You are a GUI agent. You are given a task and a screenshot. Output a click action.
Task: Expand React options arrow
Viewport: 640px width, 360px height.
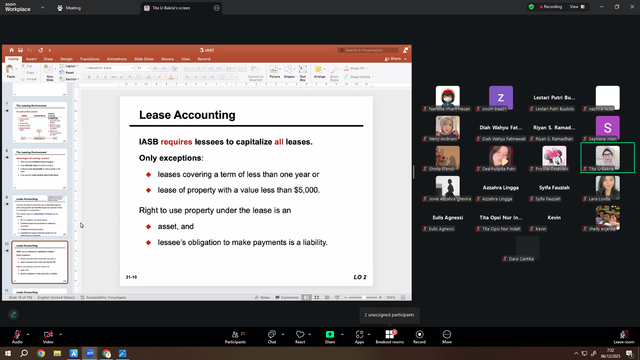tap(309, 334)
